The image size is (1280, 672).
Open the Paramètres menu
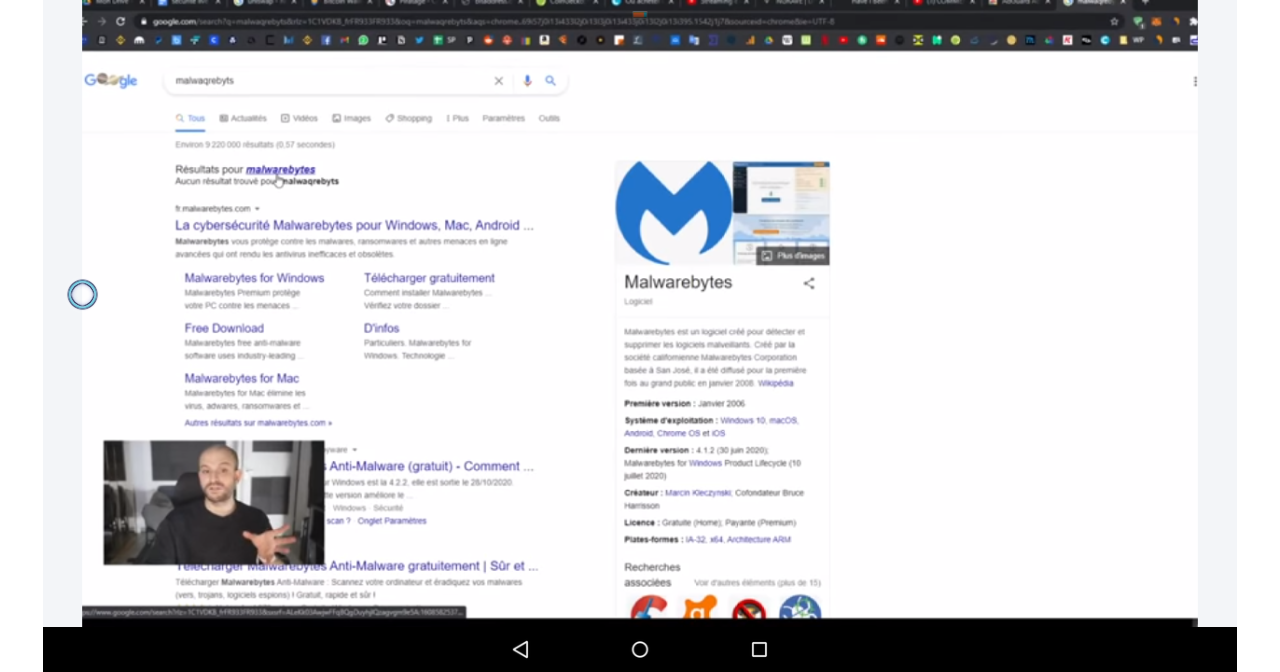[503, 118]
